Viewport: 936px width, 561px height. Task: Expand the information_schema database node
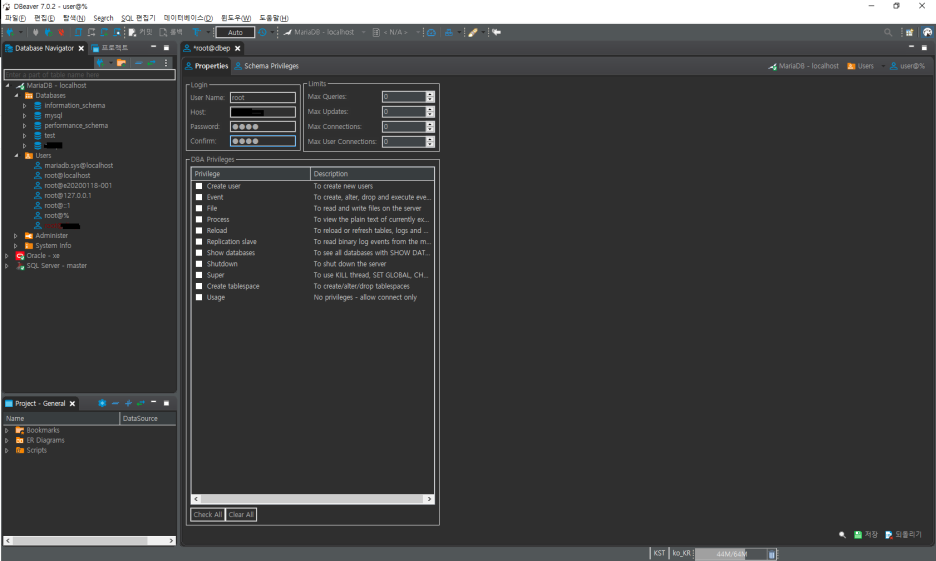click(24, 106)
